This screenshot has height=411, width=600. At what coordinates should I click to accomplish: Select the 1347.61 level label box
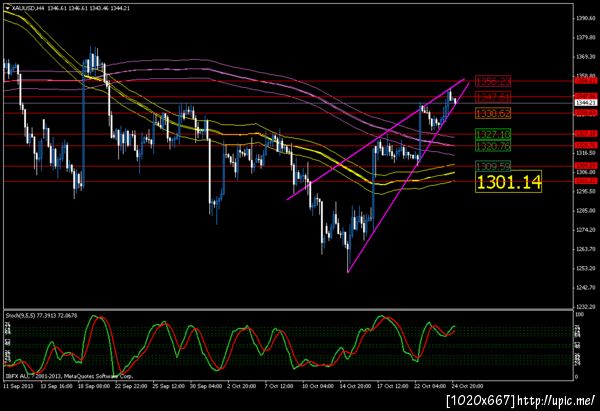[x=493, y=97]
